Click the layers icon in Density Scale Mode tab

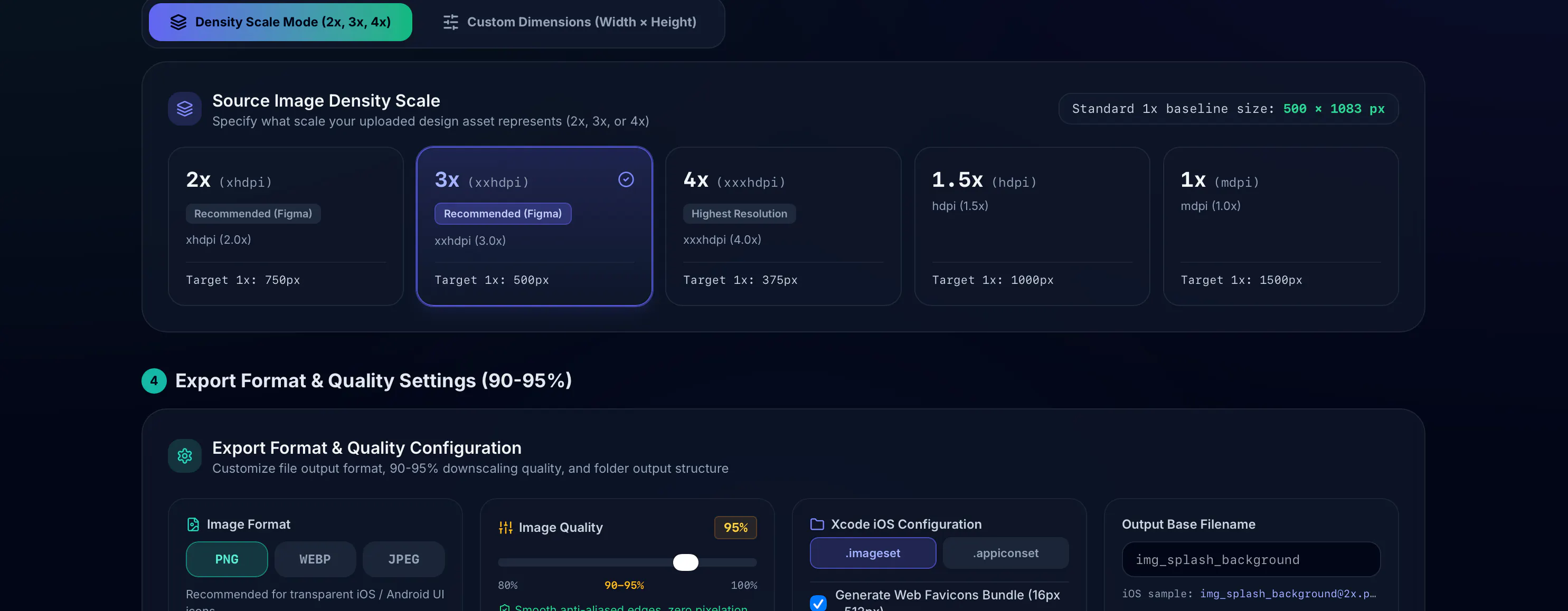click(178, 22)
